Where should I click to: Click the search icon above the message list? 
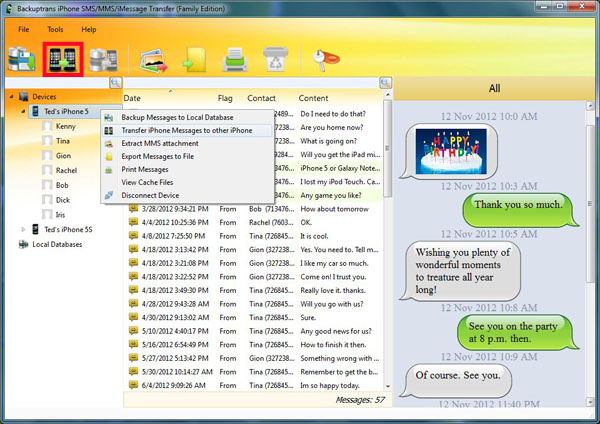[385, 82]
